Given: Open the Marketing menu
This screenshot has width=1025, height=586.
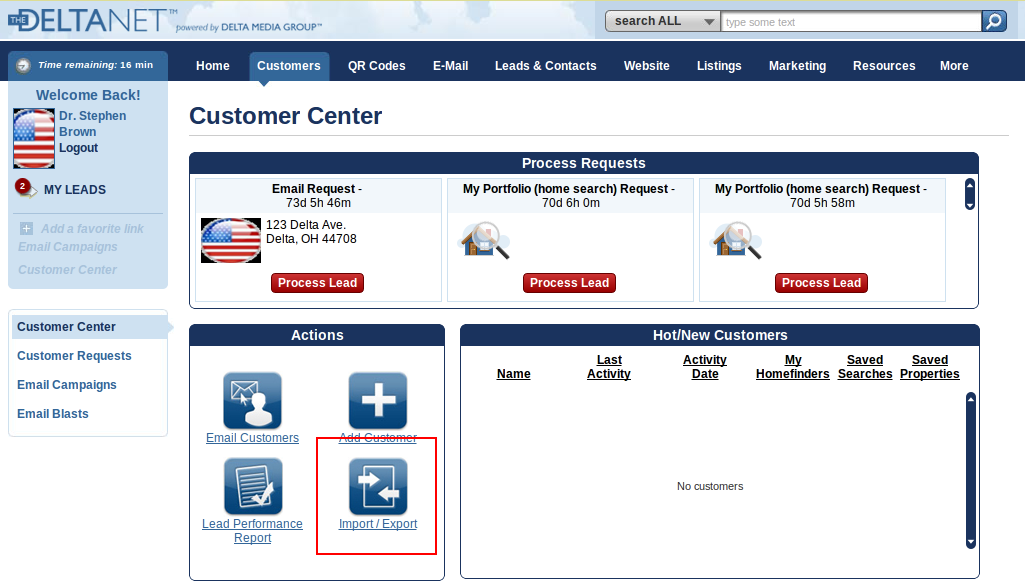Looking at the screenshot, I should click(798, 66).
